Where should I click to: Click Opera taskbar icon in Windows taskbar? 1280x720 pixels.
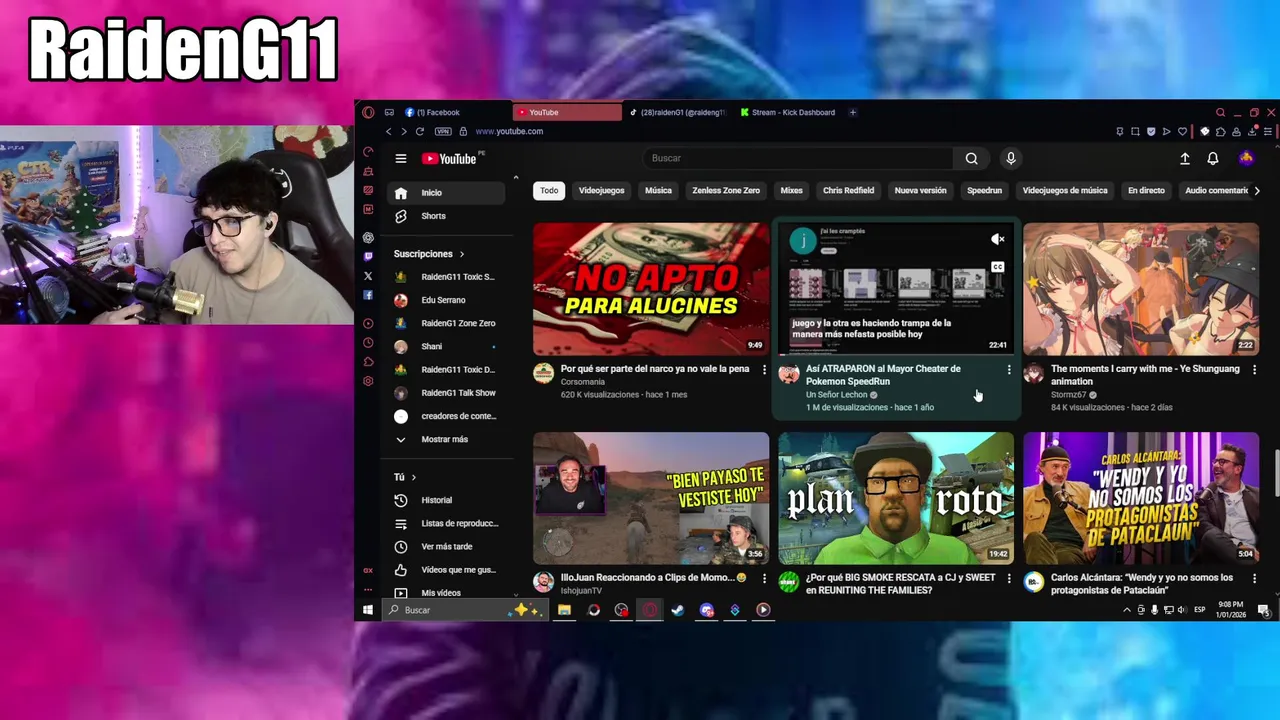pos(650,610)
